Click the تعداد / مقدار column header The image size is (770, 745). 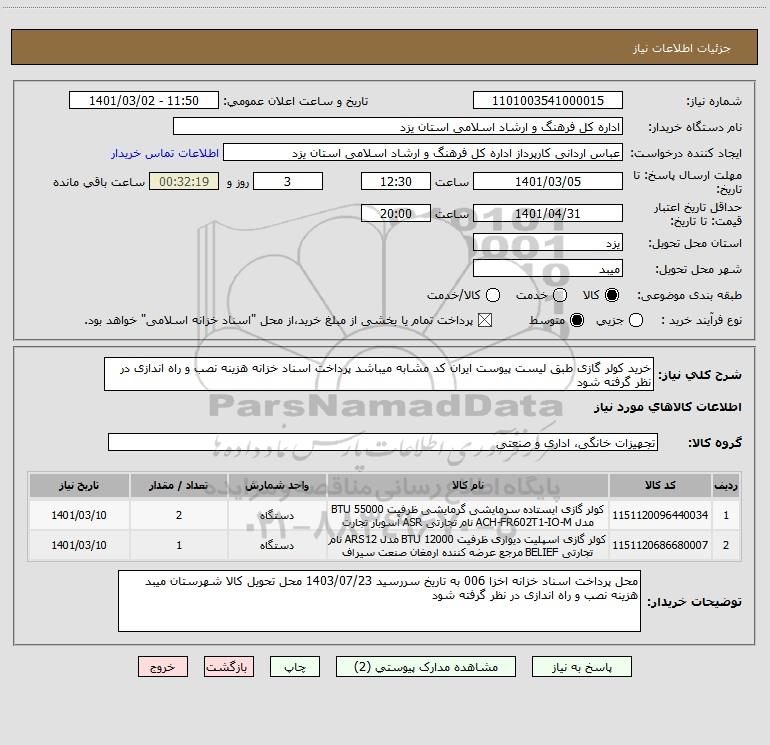tap(179, 485)
